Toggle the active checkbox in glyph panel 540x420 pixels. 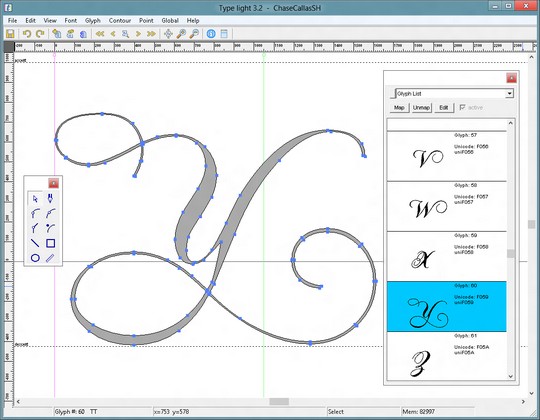point(463,107)
